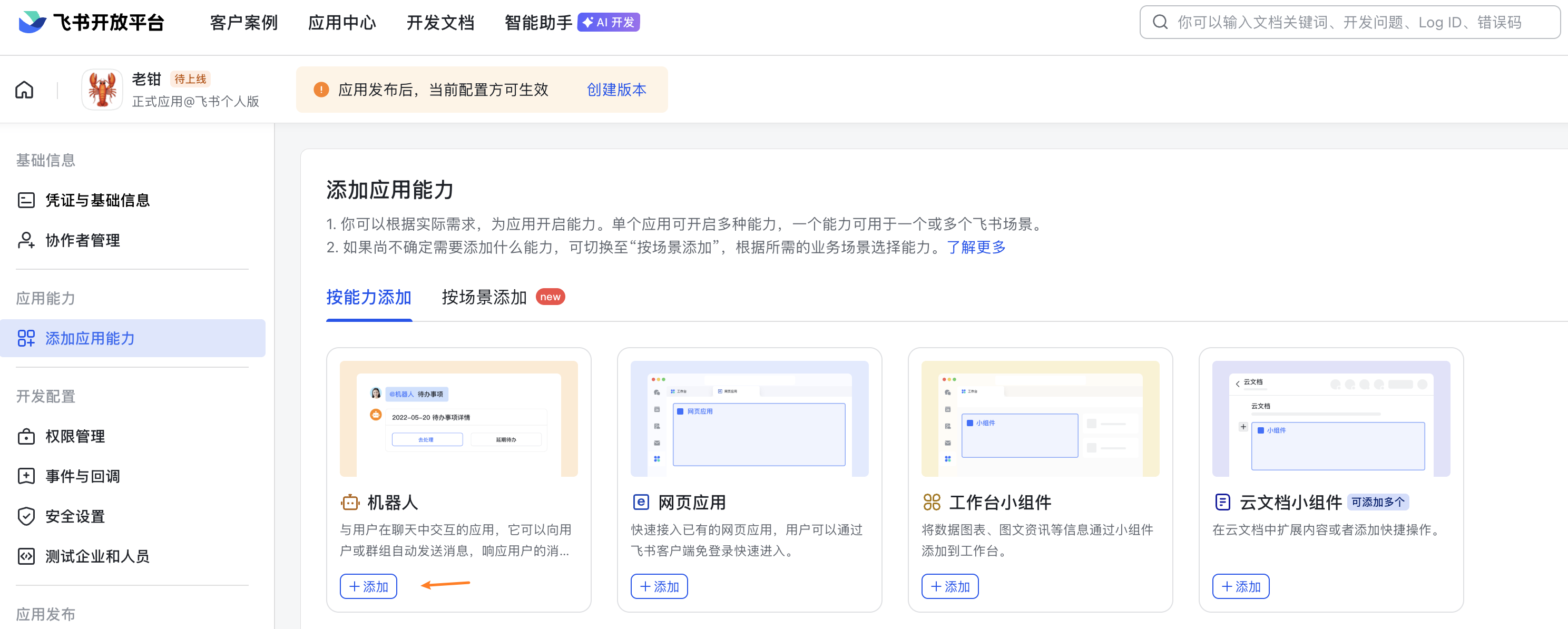1568x629 pixels.
Task: Open 客户案例 in top navigation
Action: (243, 23)
